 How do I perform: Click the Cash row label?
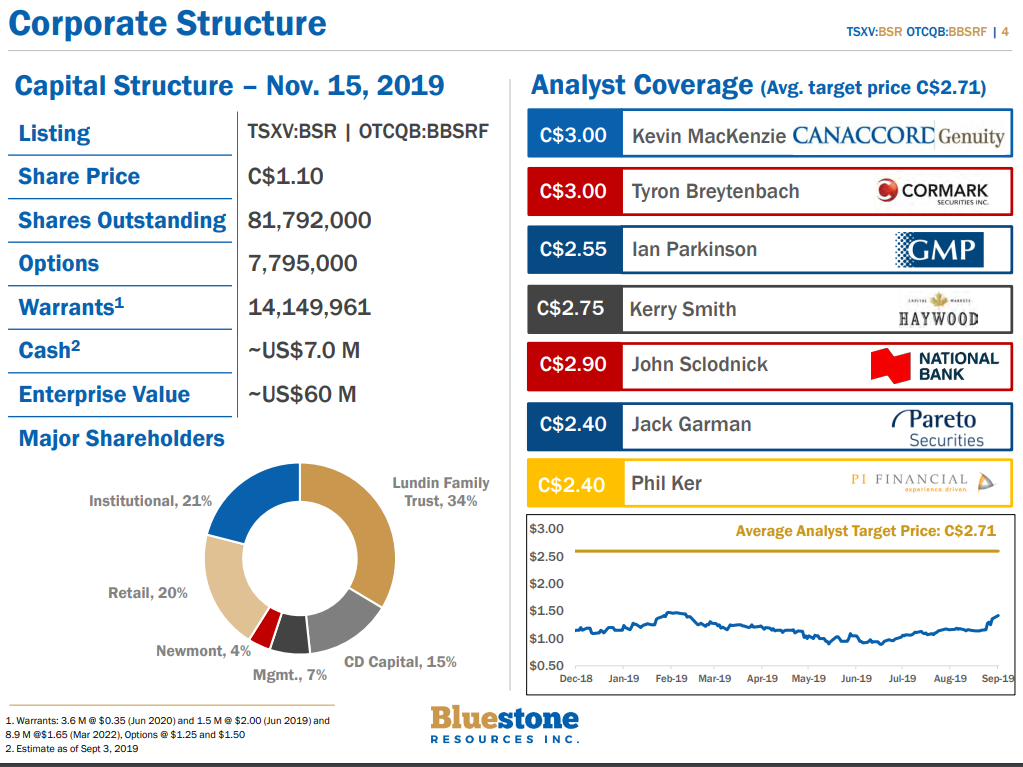49,350
